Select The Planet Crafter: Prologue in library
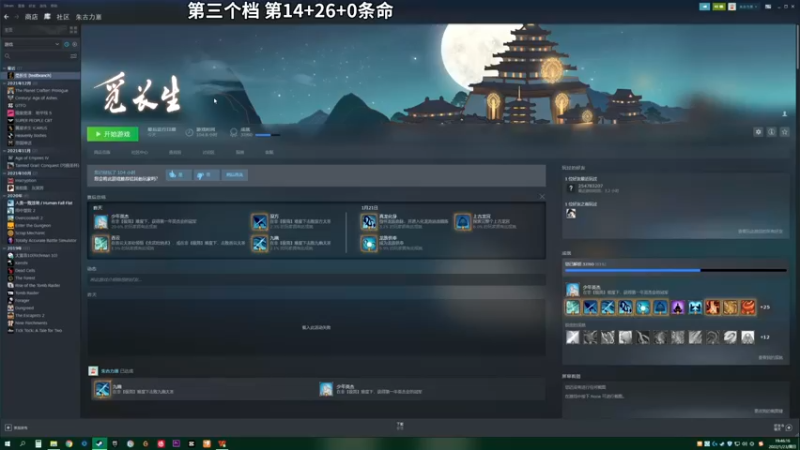 tap(41, 90)
